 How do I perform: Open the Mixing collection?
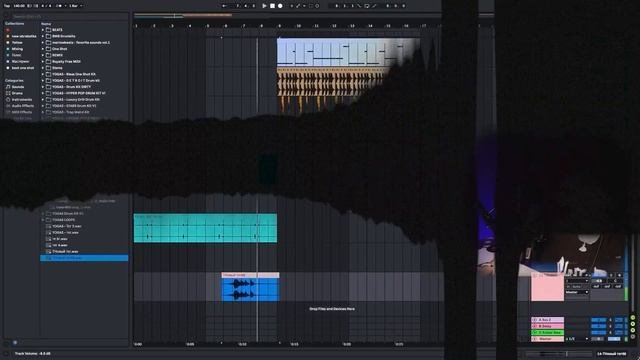17,49
